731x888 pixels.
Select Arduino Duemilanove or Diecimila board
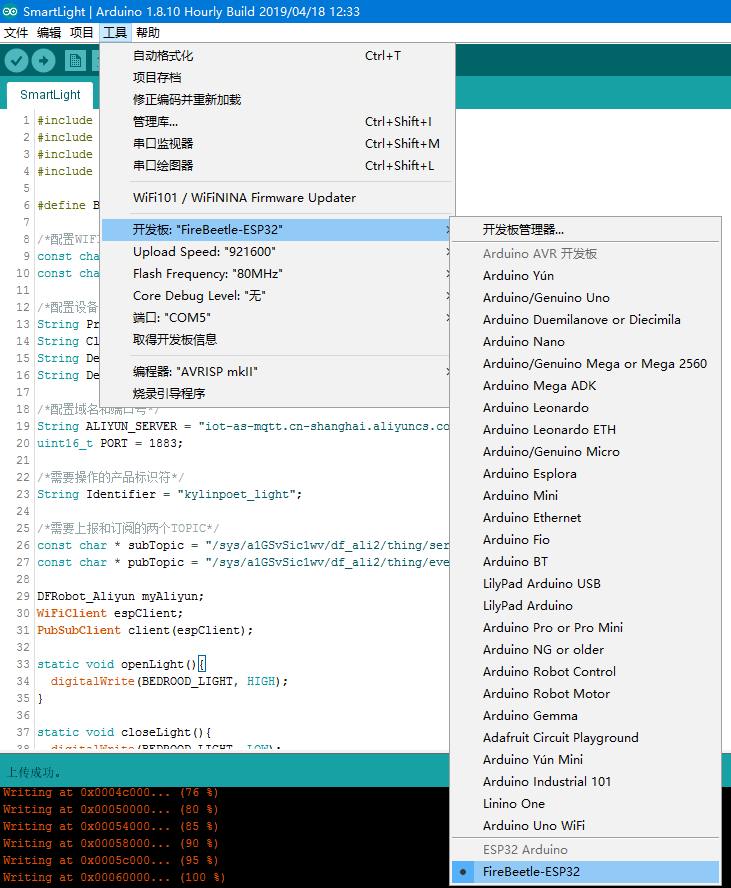586,320
